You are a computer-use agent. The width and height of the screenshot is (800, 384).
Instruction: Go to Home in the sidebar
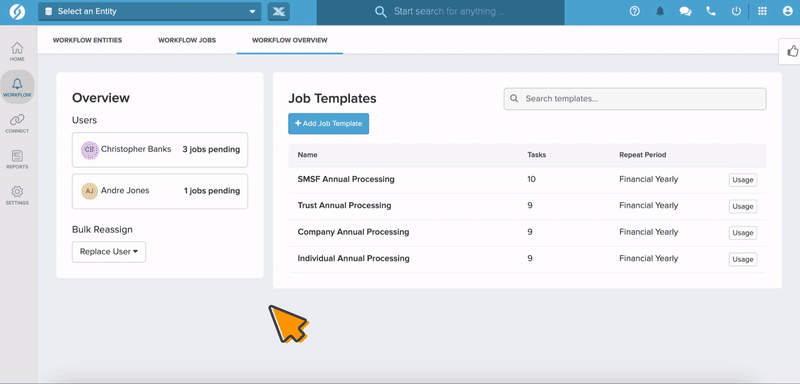17,52
